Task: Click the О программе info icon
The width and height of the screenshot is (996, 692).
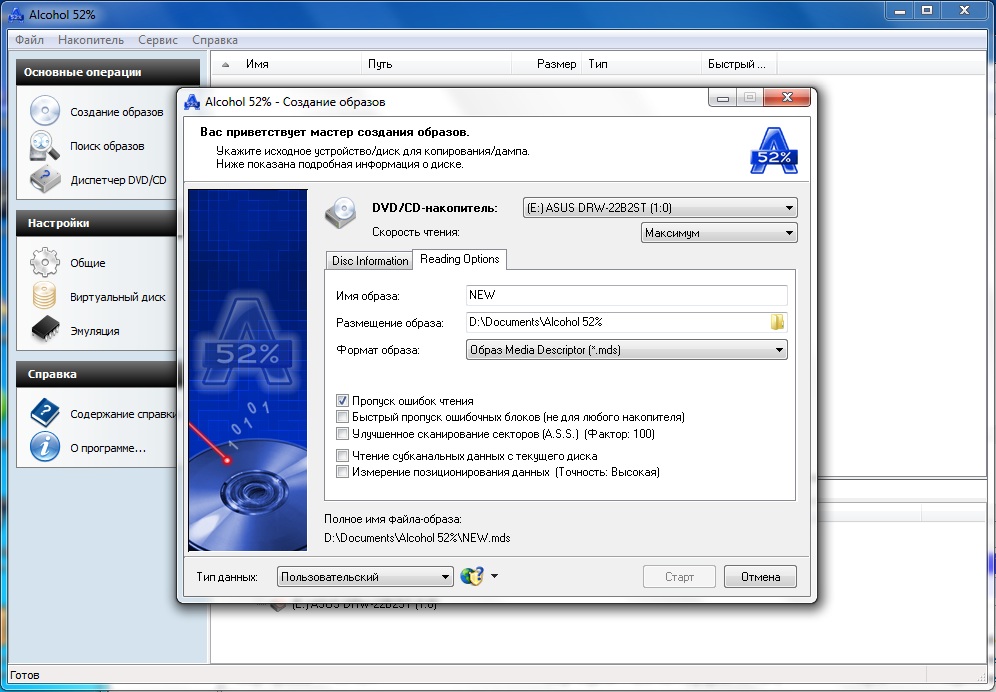Action: (44, 447)
